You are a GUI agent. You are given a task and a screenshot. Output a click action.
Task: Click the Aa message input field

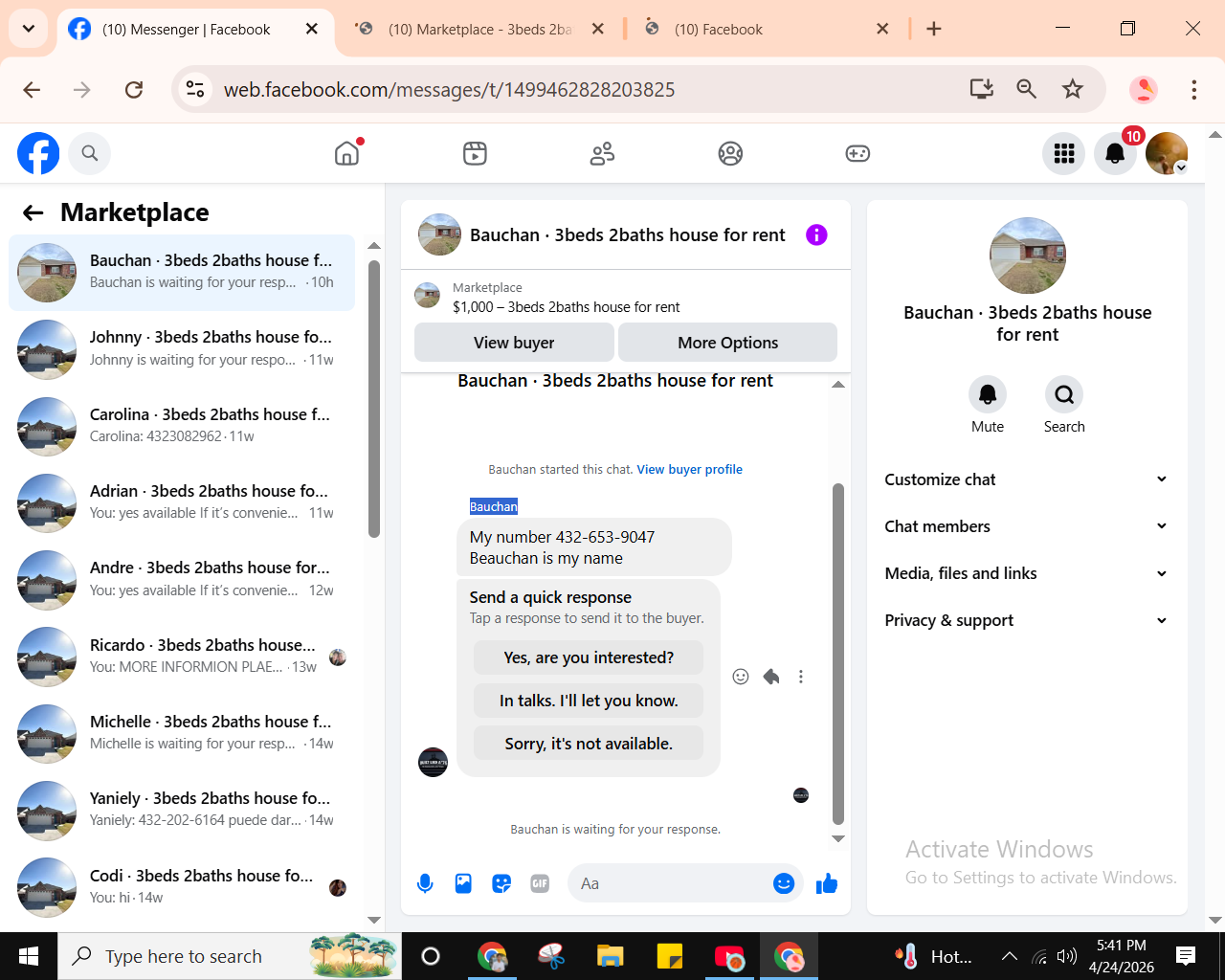click(x=670, y=883)
